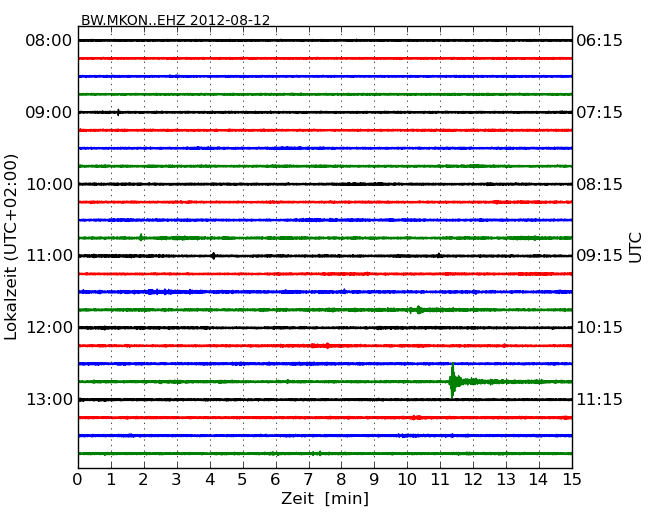The height and width of the screenshot is (520, 650).
Task: Select the 14 minute tick label
Action: (539, 480)
